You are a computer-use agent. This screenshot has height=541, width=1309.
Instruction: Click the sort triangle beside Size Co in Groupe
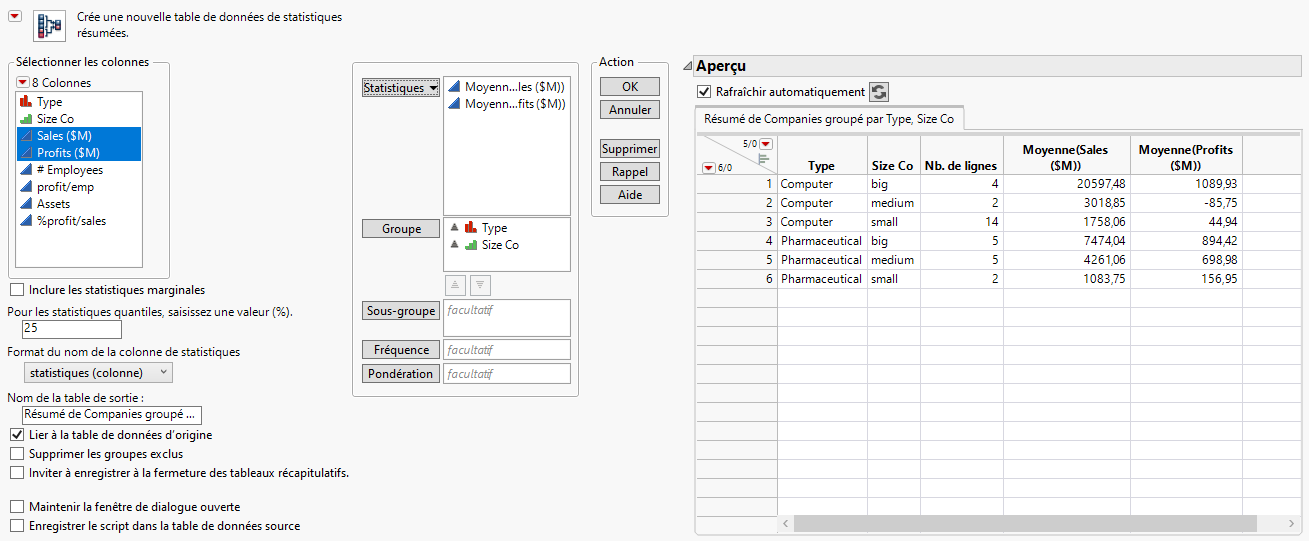click(x=454, y=245)
